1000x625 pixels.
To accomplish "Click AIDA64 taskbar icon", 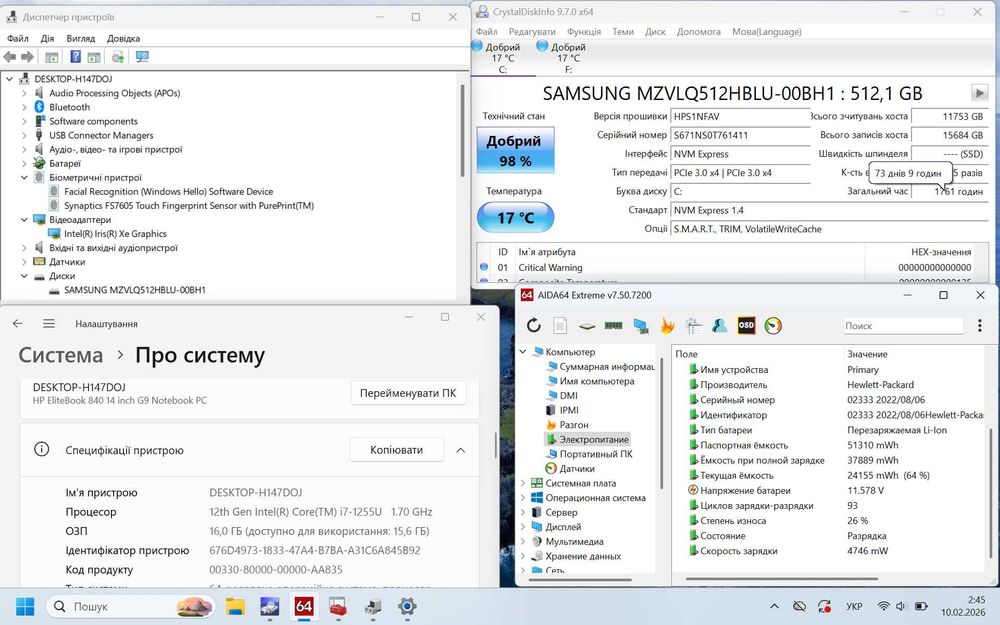I will (x=304, y=606).
